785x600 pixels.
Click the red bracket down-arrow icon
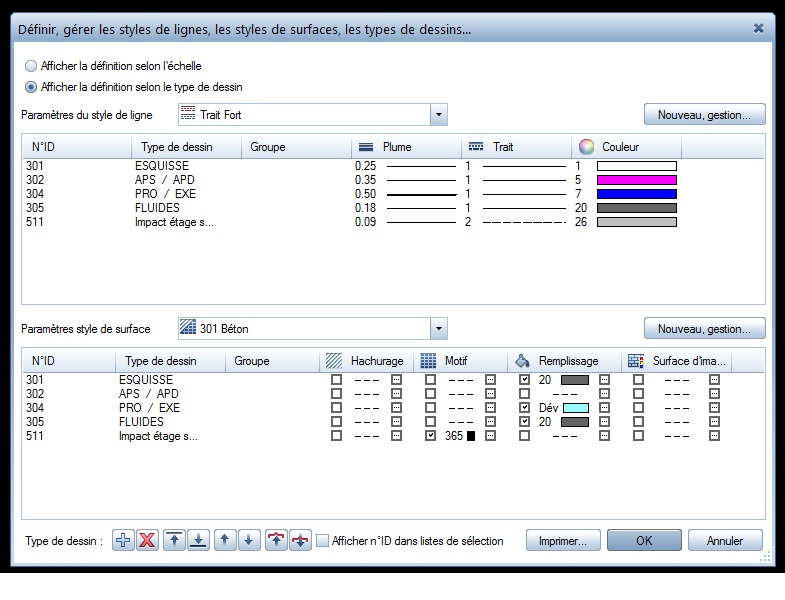coord(300,540)
